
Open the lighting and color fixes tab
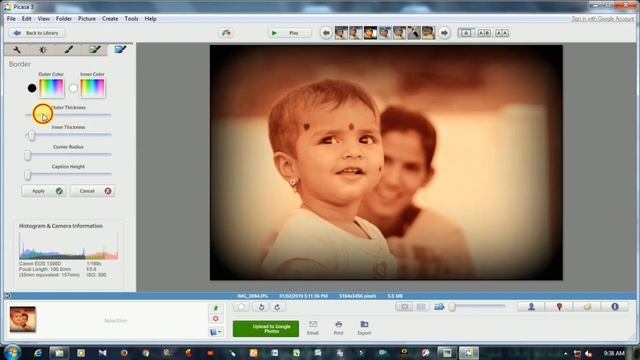pos(42,50)
